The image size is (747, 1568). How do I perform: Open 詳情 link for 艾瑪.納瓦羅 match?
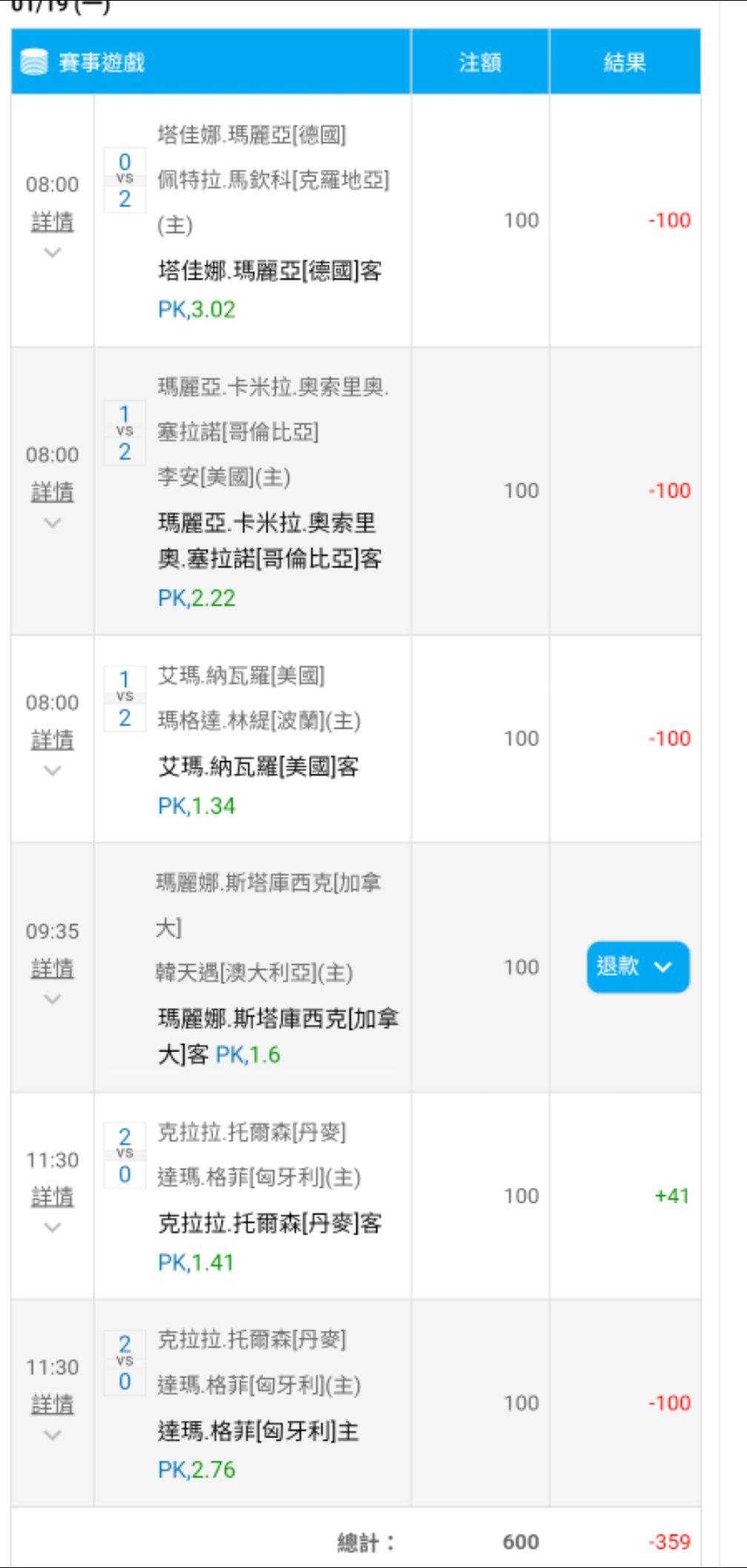pyautogui.click(x=52, y=739)
